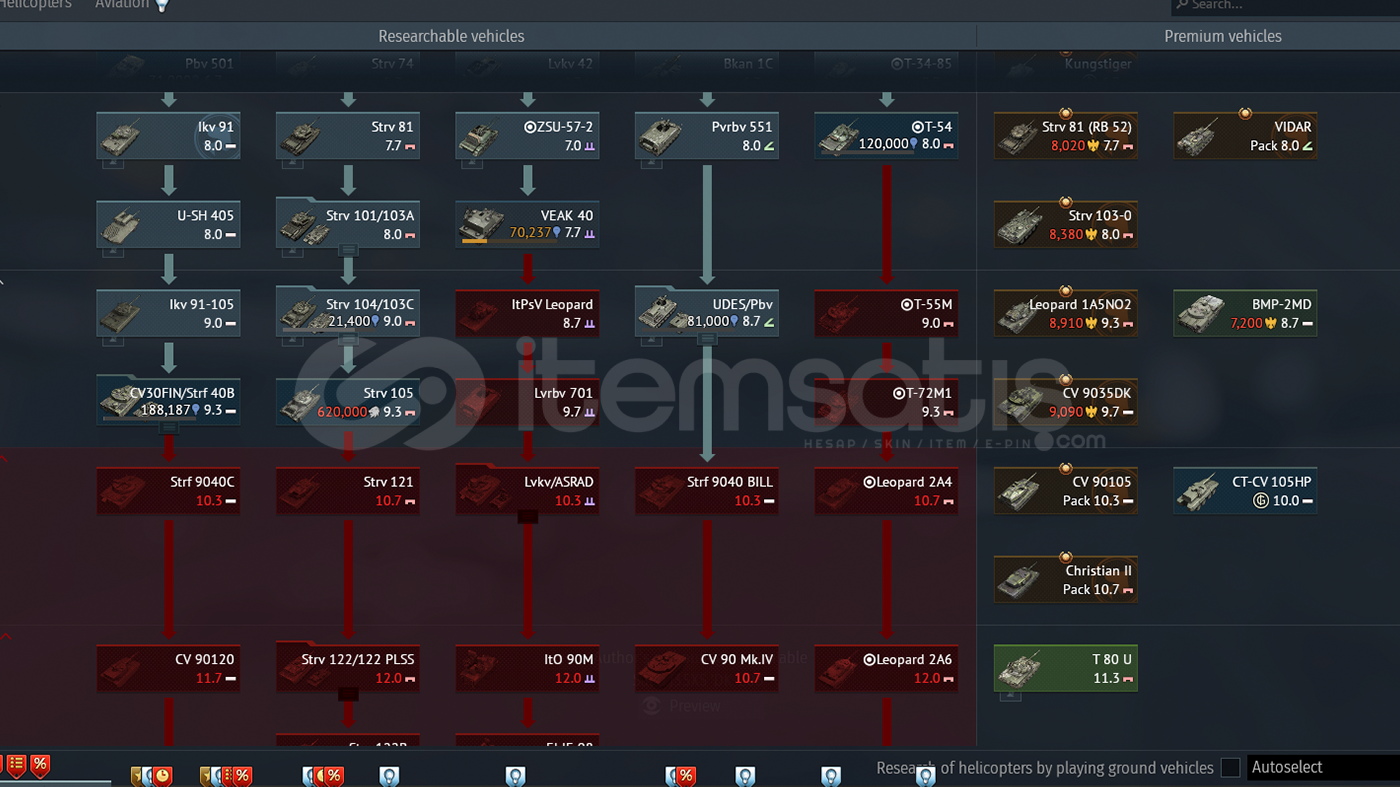Click the talisman badge above Leopard 1A5NO2
Viewport: 1400px width, 787px height.
[1065, 291]
